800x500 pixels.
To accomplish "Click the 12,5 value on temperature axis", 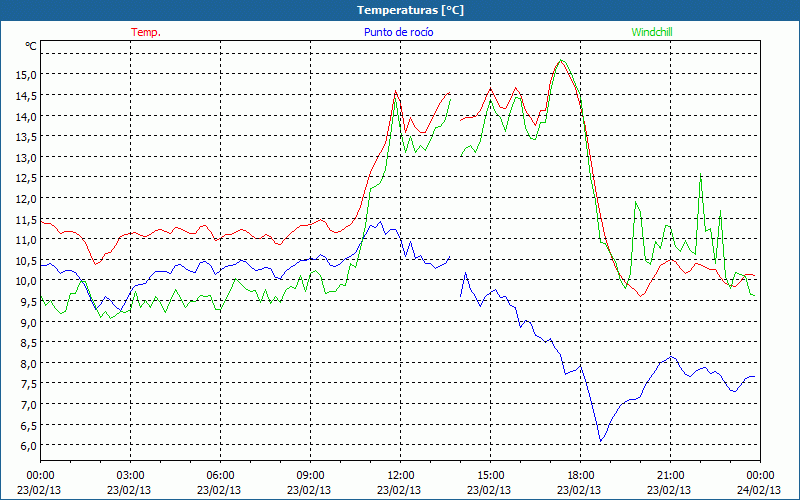I will point(26,178).
